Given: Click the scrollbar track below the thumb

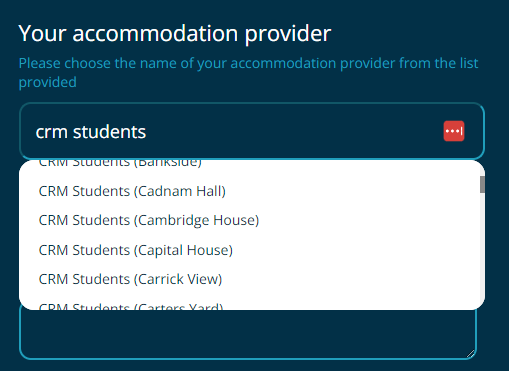Looking at the screenshot, I should click(482, 247).
